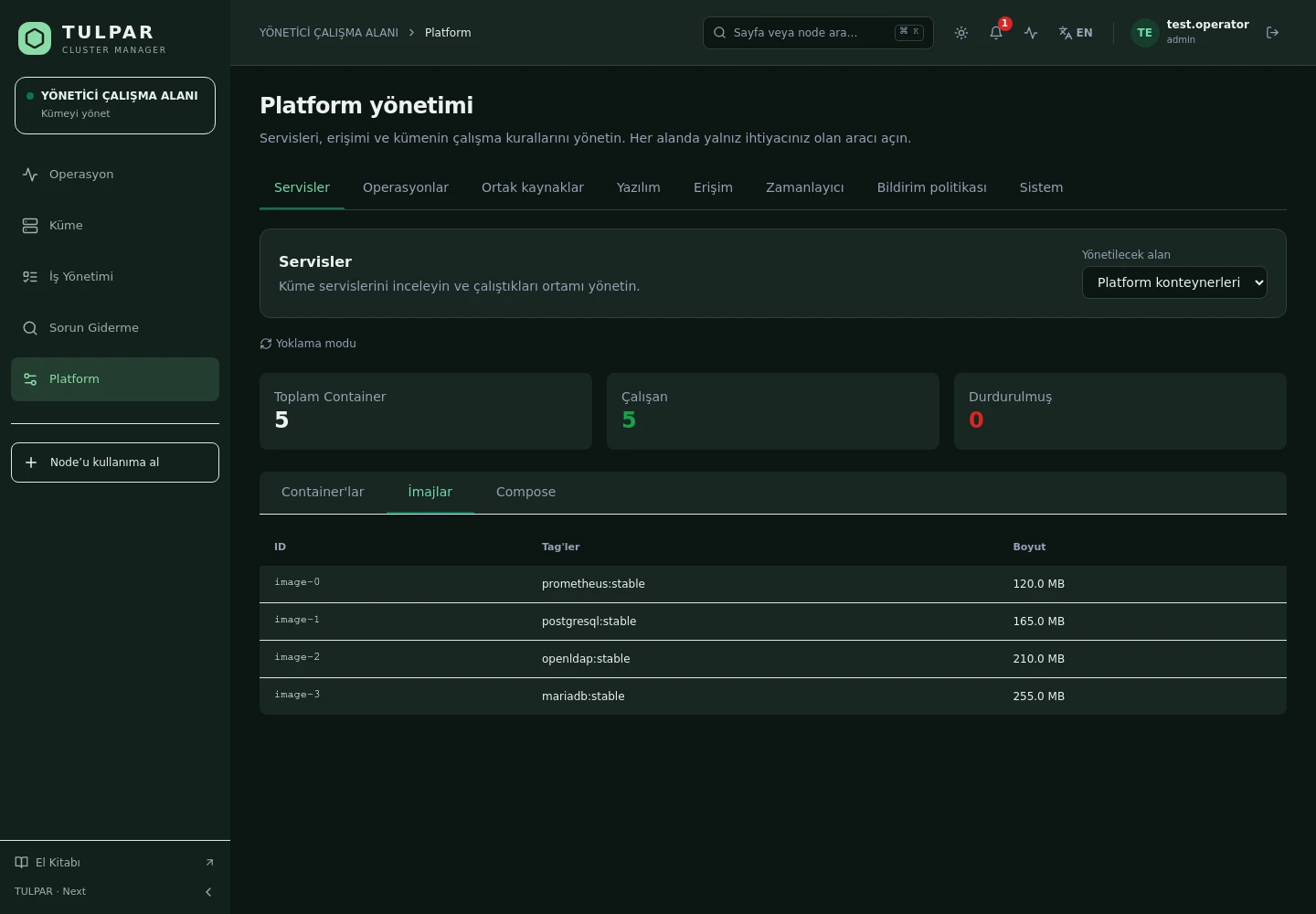
Task: Click the postgresql:stable tag
Action: [589, 622]
